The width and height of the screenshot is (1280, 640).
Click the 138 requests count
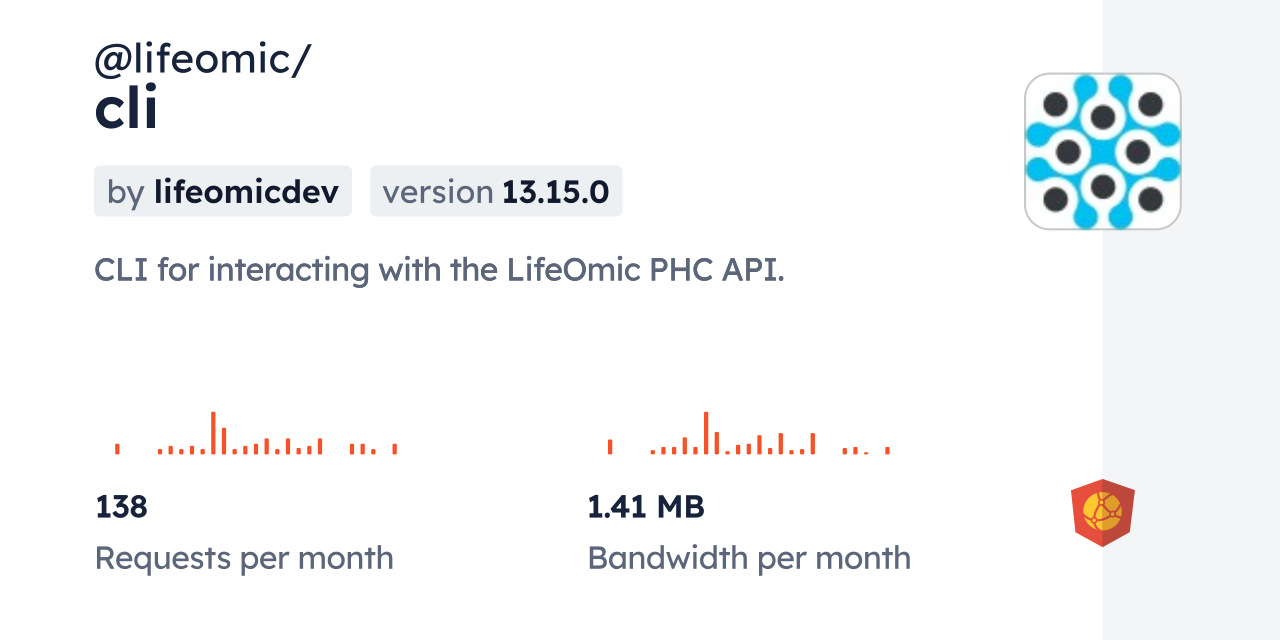coord(121,507)
